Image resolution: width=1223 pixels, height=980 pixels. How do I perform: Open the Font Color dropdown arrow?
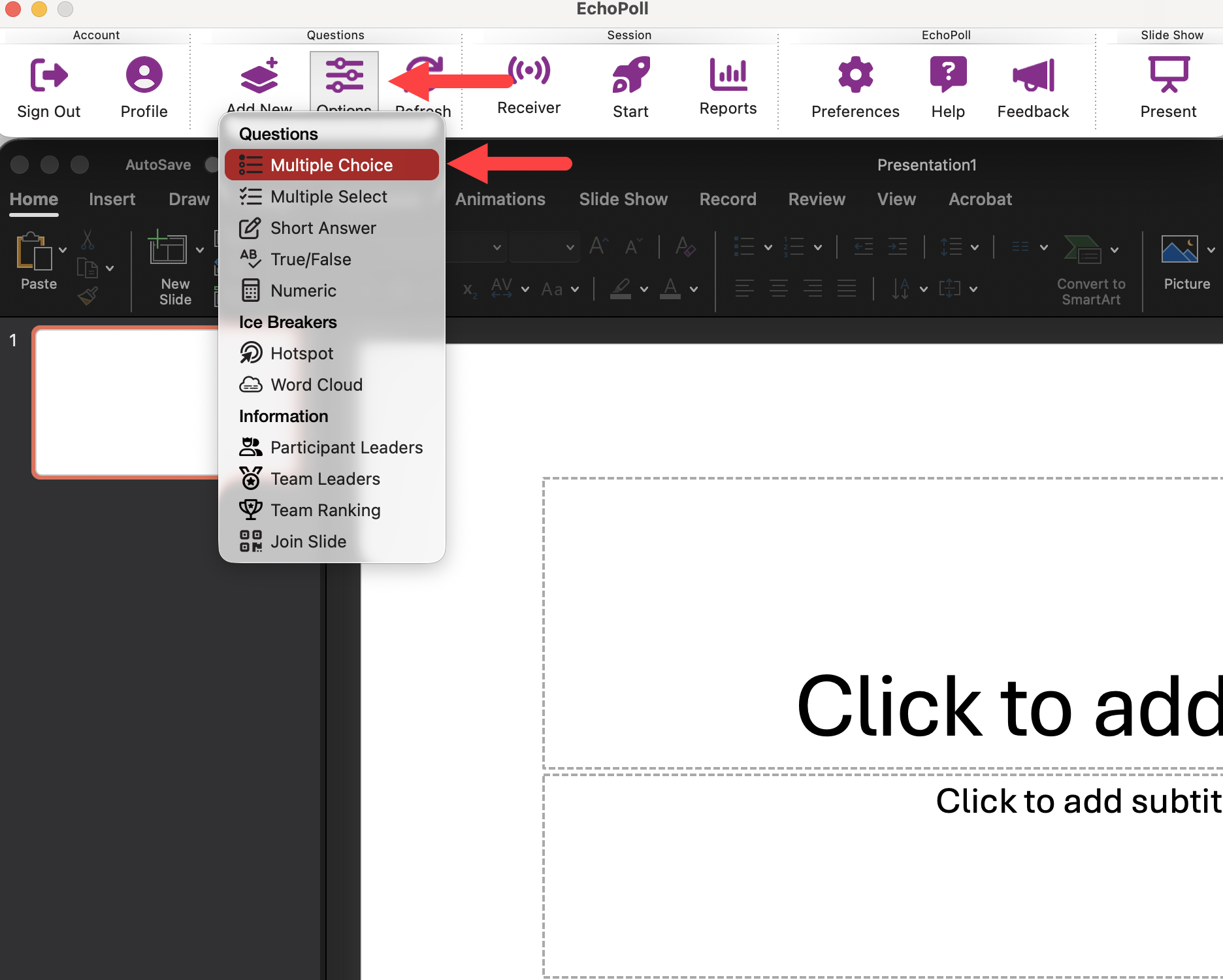(x=694, y=289)
